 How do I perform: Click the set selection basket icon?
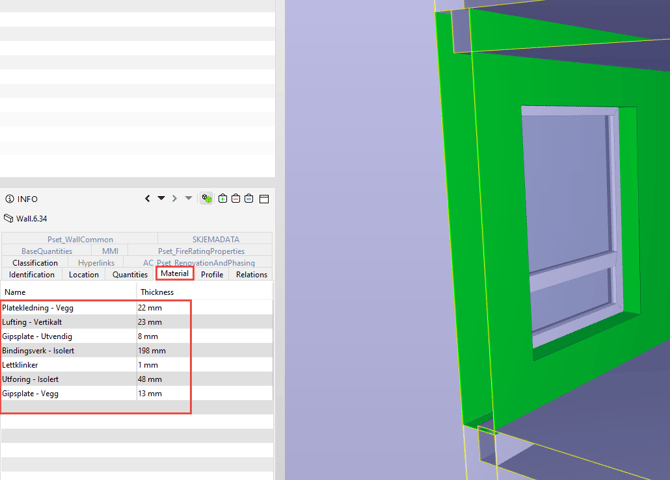click(249, 198)
